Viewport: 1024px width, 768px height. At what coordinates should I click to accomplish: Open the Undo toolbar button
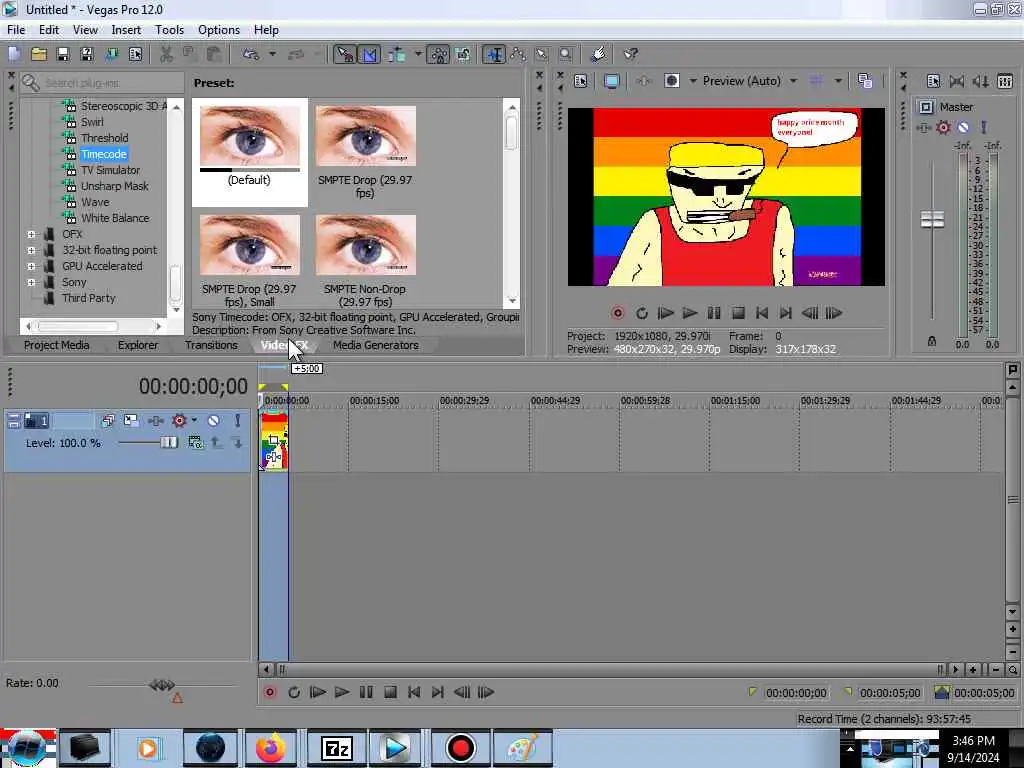(251, 55)
